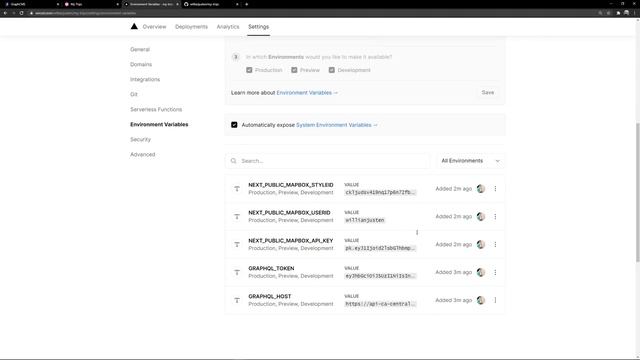Viewport: 640px width, 360px height.
Task: Click user avatar on NEXT_PUBLIC_MAPBOX_USERID row
Action: [481, 216]
